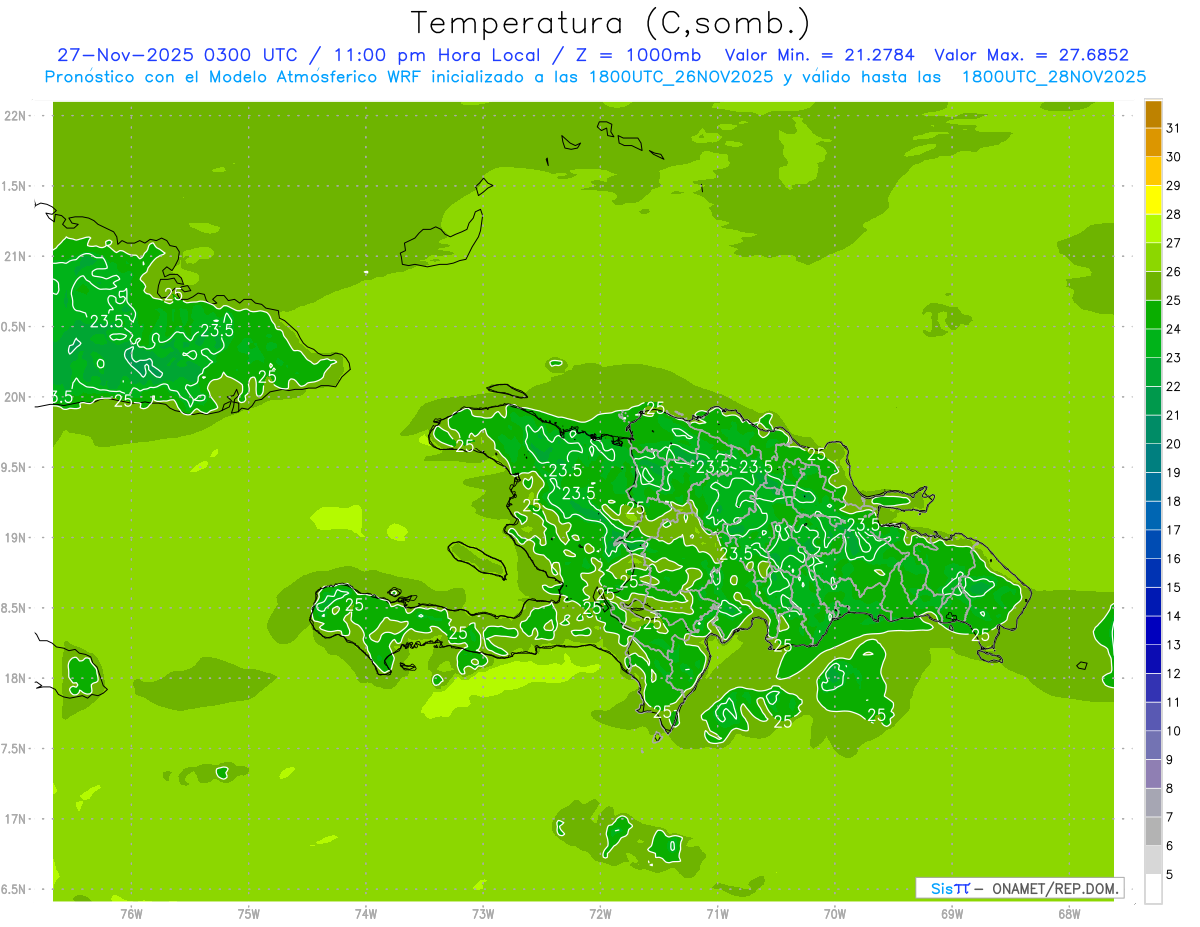Image resolution: width=1200 pixels, height=927 pixels.
Task: Click the 72W longitude axis label
Action: pos(600,913)
